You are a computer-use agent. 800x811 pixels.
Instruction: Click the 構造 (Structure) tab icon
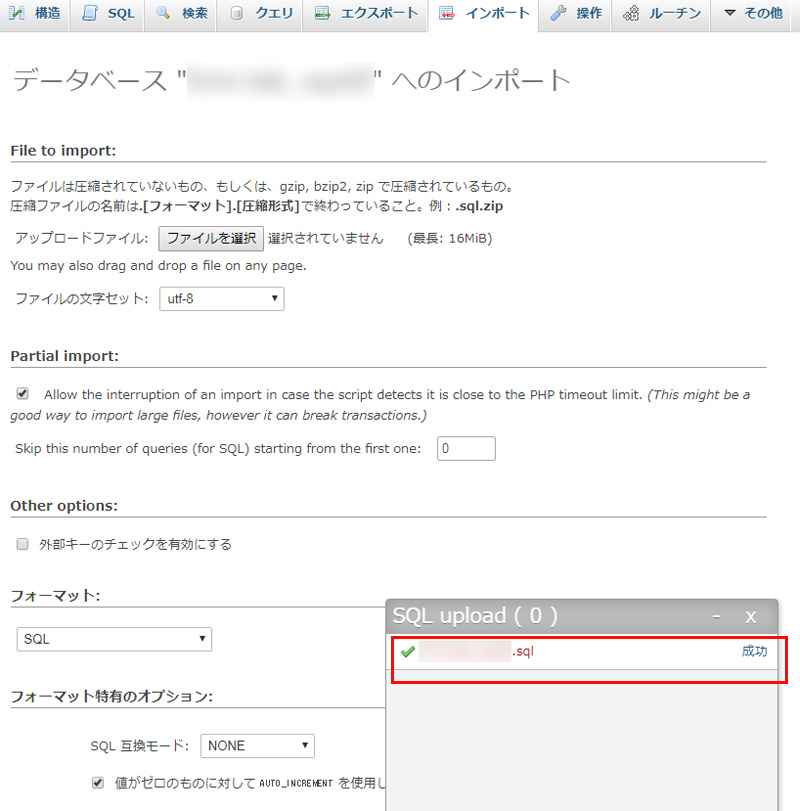[x=16, y=13]
